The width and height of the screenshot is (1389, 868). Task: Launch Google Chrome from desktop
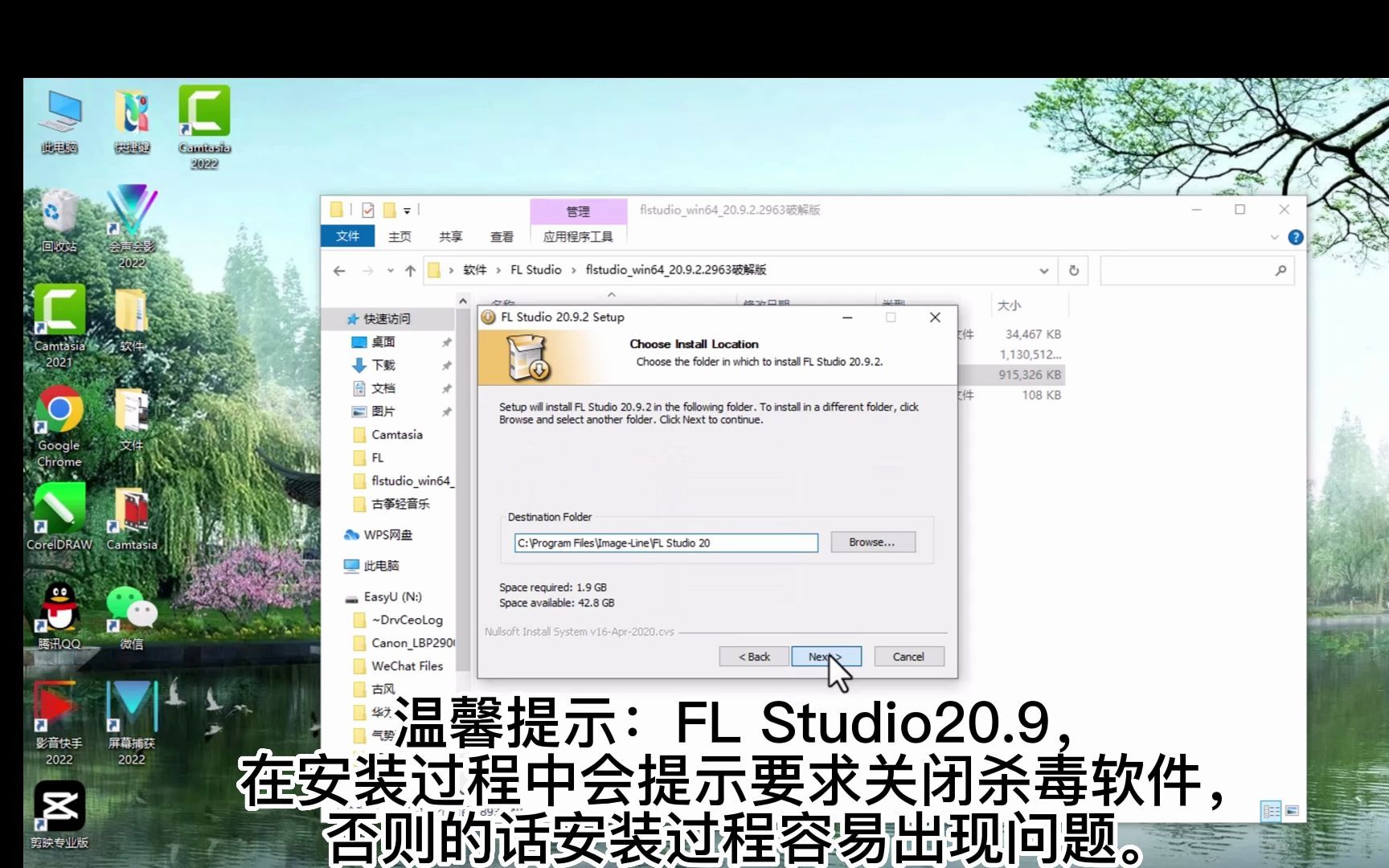(x=59, y=426)
